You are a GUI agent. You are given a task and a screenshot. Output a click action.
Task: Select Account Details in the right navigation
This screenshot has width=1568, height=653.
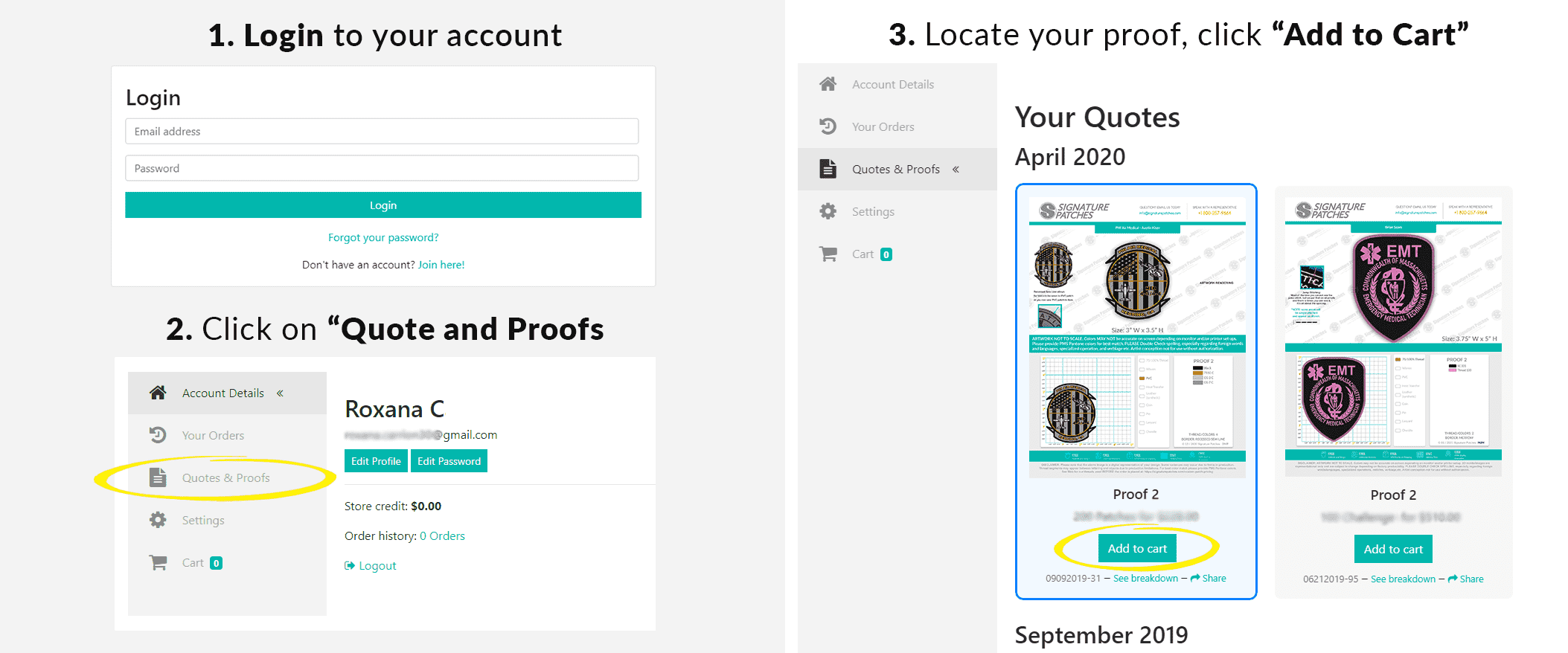tap(893, 84)
